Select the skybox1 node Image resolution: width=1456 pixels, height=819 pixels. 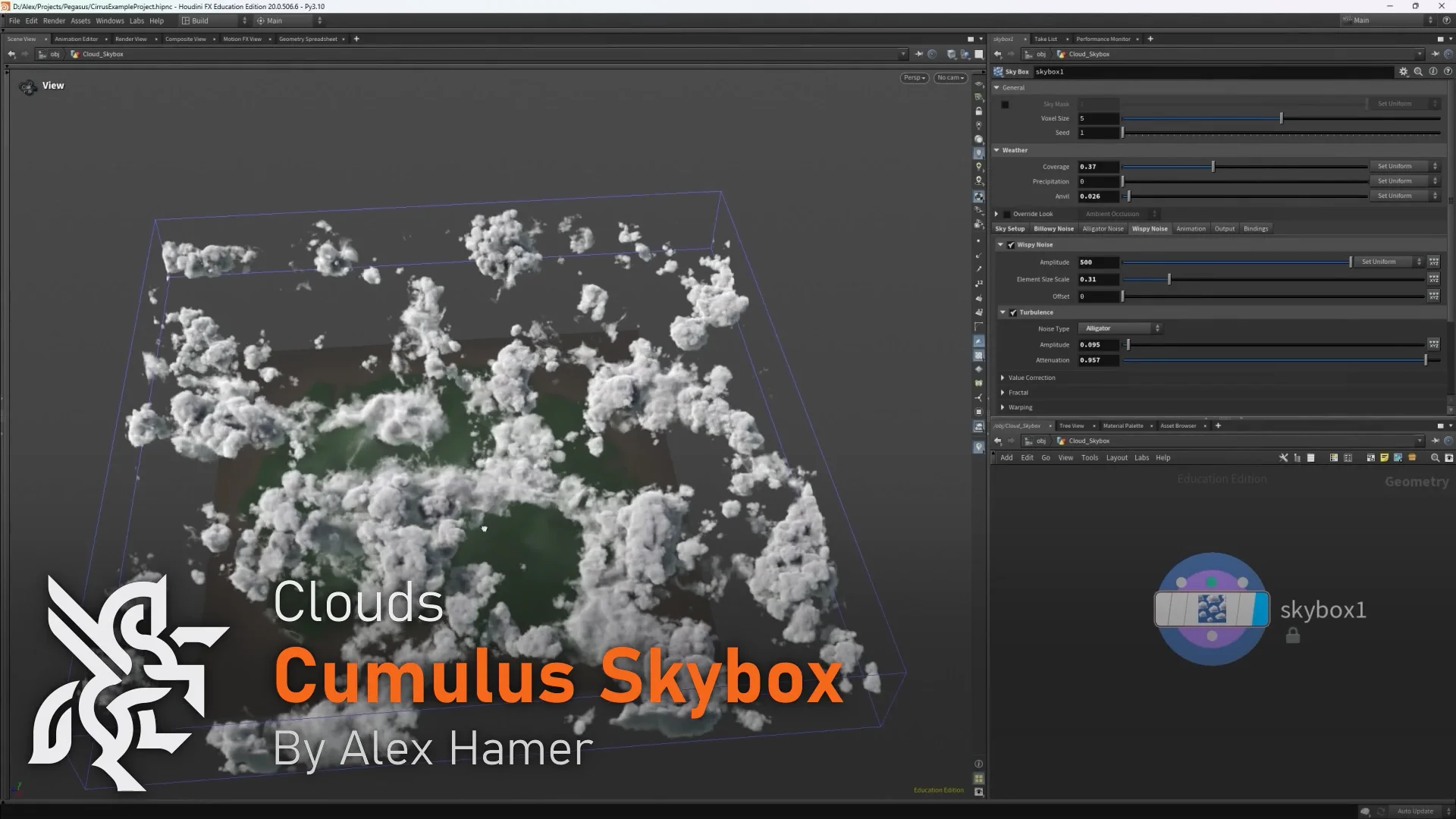tap(1212, 609)
